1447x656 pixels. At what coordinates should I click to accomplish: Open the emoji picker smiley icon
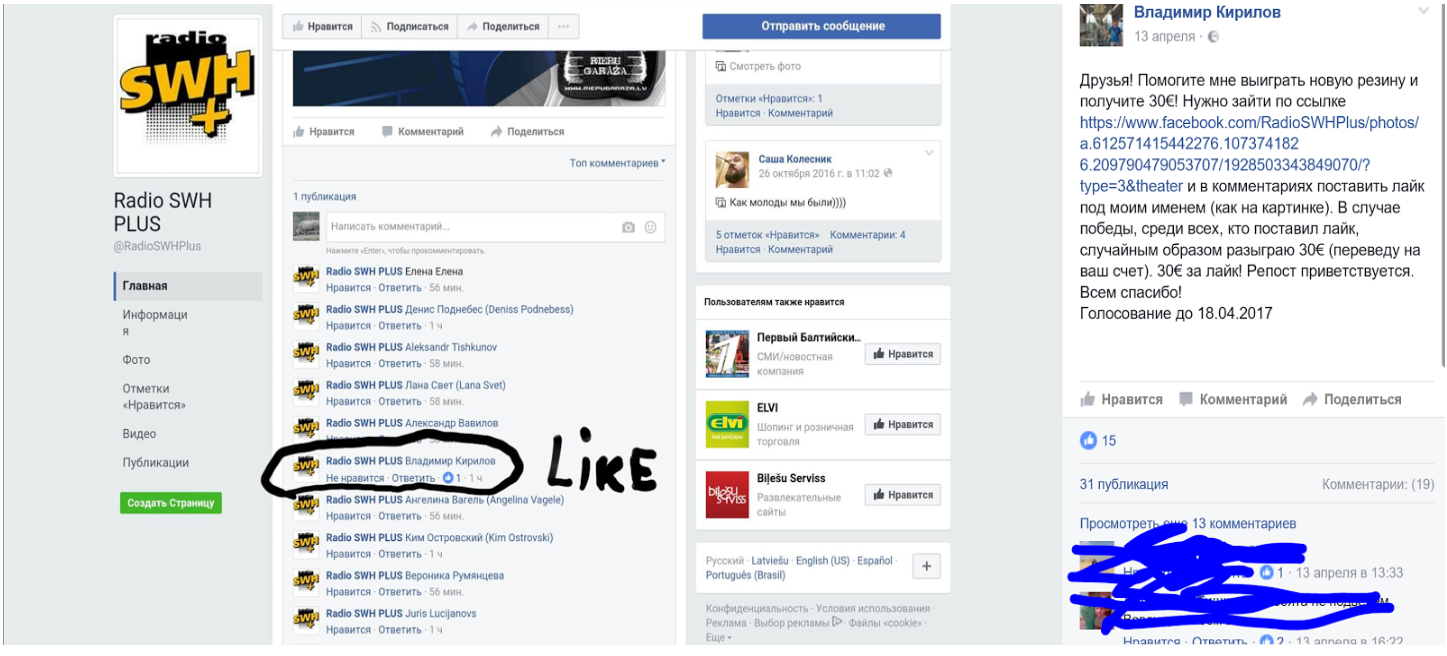(x=650, y=227)
